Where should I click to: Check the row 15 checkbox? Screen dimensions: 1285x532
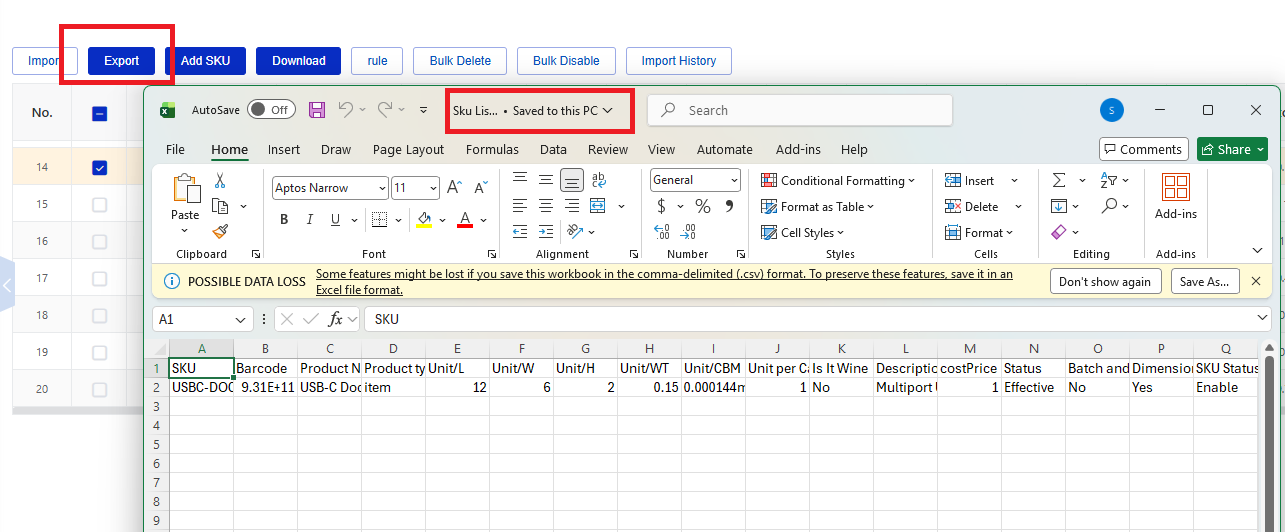(99, 204)
